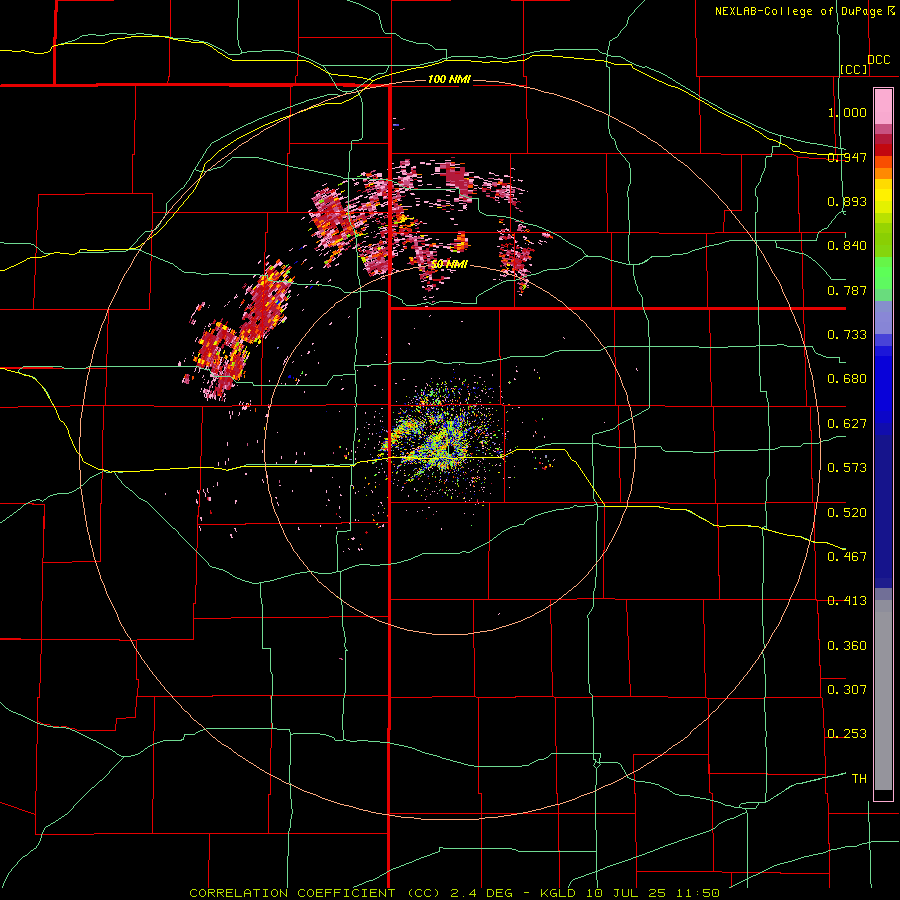Image resolution: width=900 pixels, height=900 pixels.
Task: Select the 0.520 color scale value
Action: [847, 512]
